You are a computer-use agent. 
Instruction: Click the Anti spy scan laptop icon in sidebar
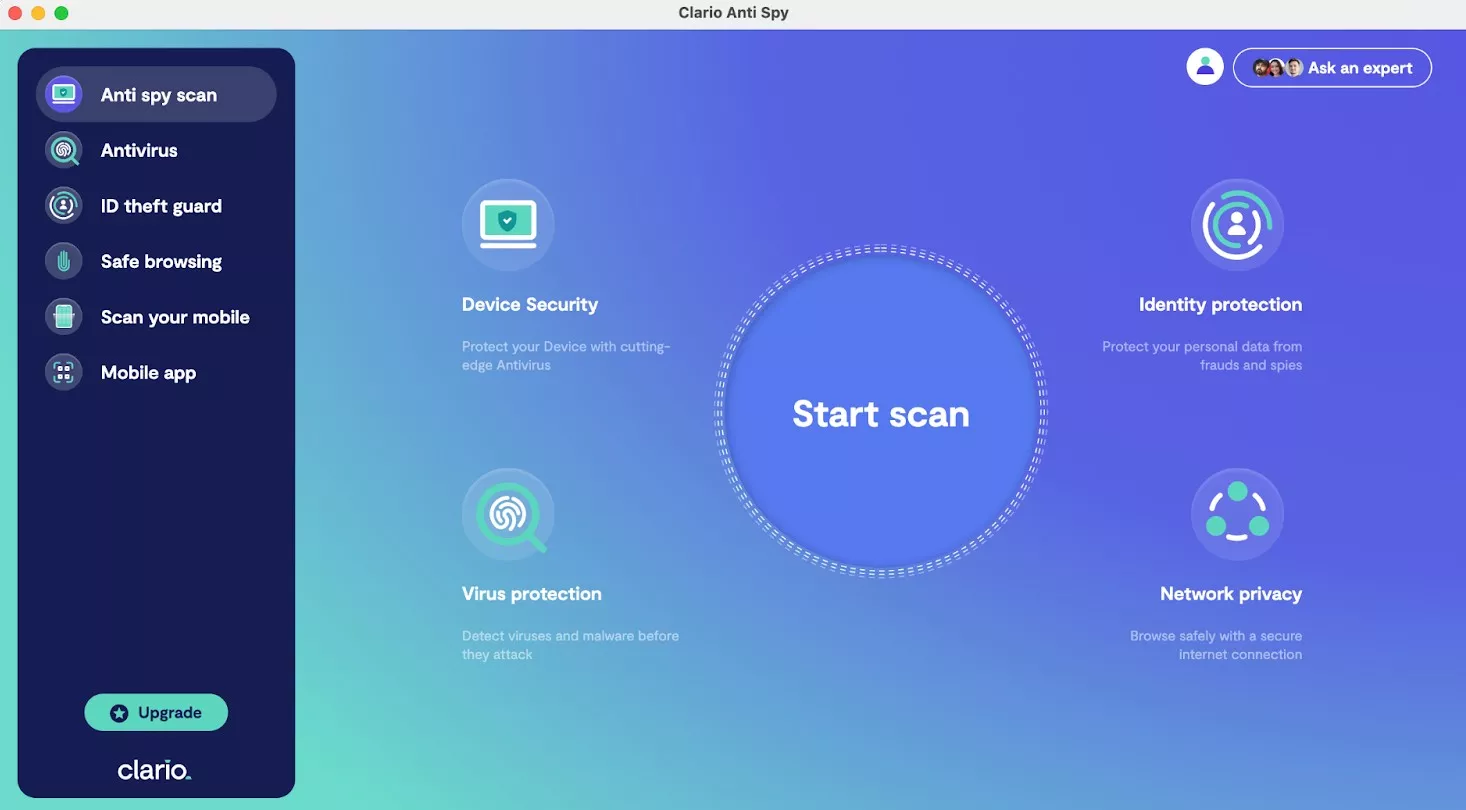tap(64, 95)
